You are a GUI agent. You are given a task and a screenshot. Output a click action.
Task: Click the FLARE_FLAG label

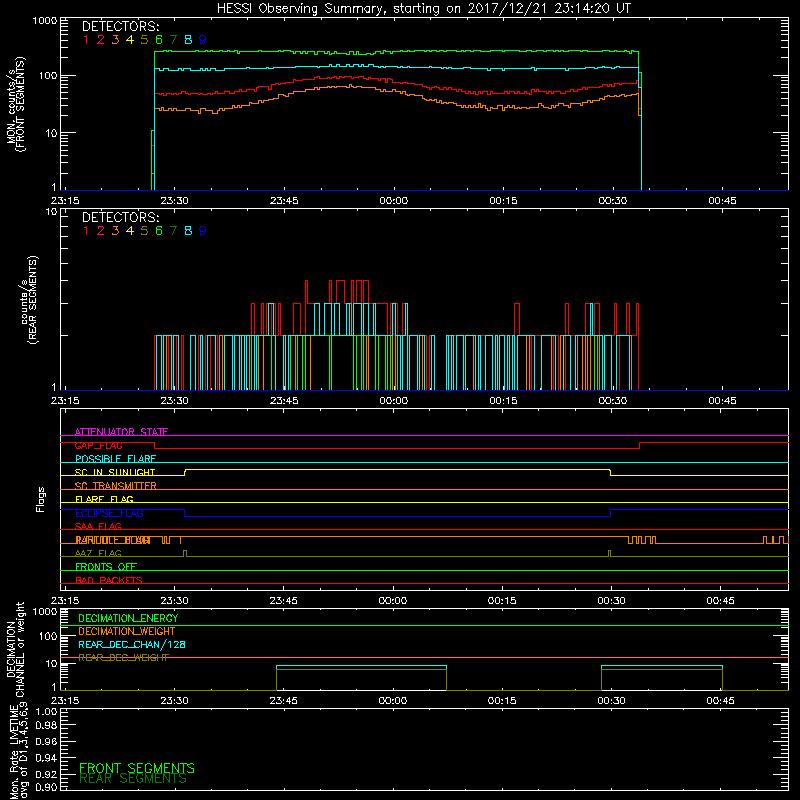click(x=104, y=499)
